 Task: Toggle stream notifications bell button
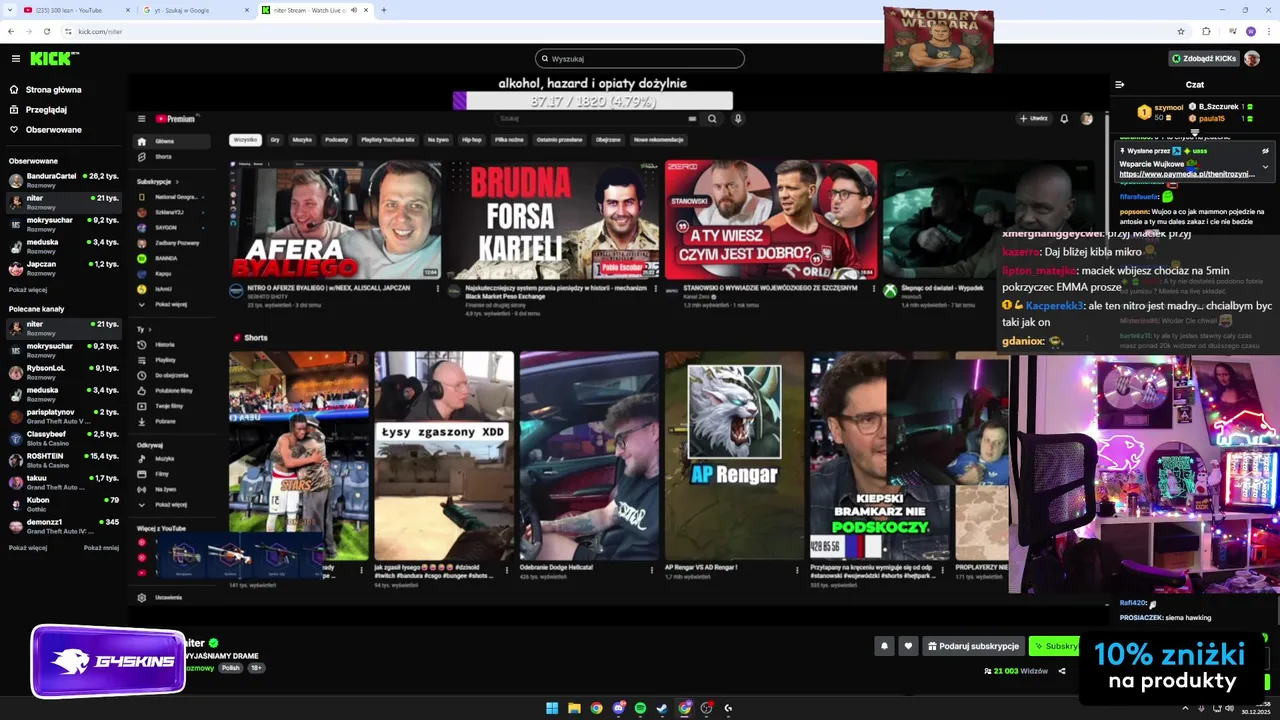(x=884, y=646)
